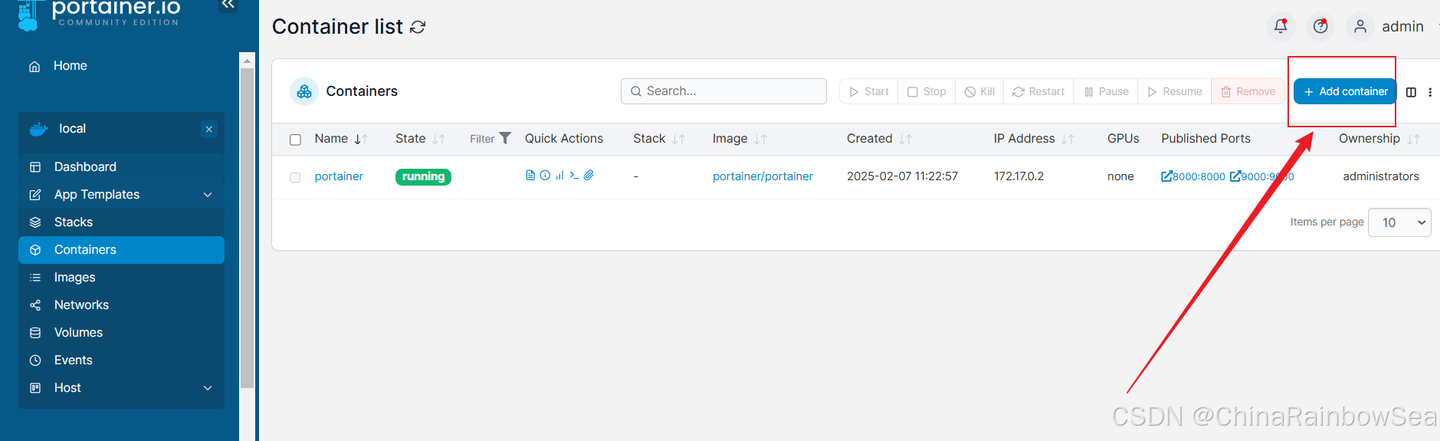Go to Images in sidebar
Screen dimensions: 1440x441
coord(75,277)
